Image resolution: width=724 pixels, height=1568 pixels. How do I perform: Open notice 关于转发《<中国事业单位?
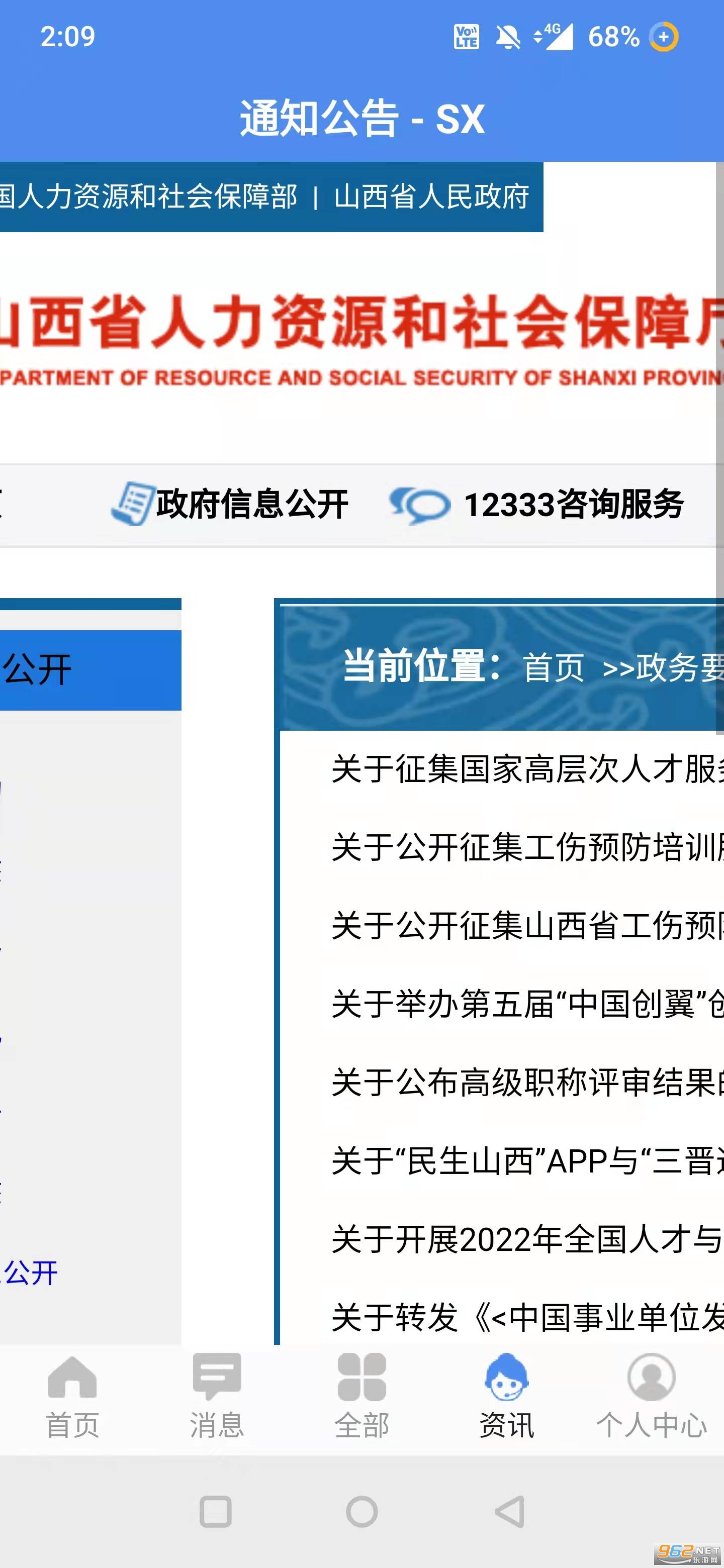tap(527, 1318)
